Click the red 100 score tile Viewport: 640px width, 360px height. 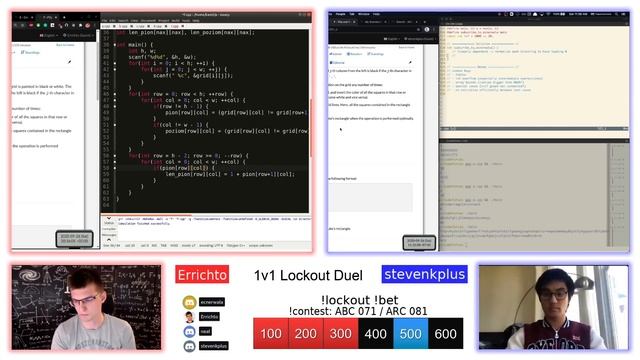pyautogui.click(x=271, y=333)
